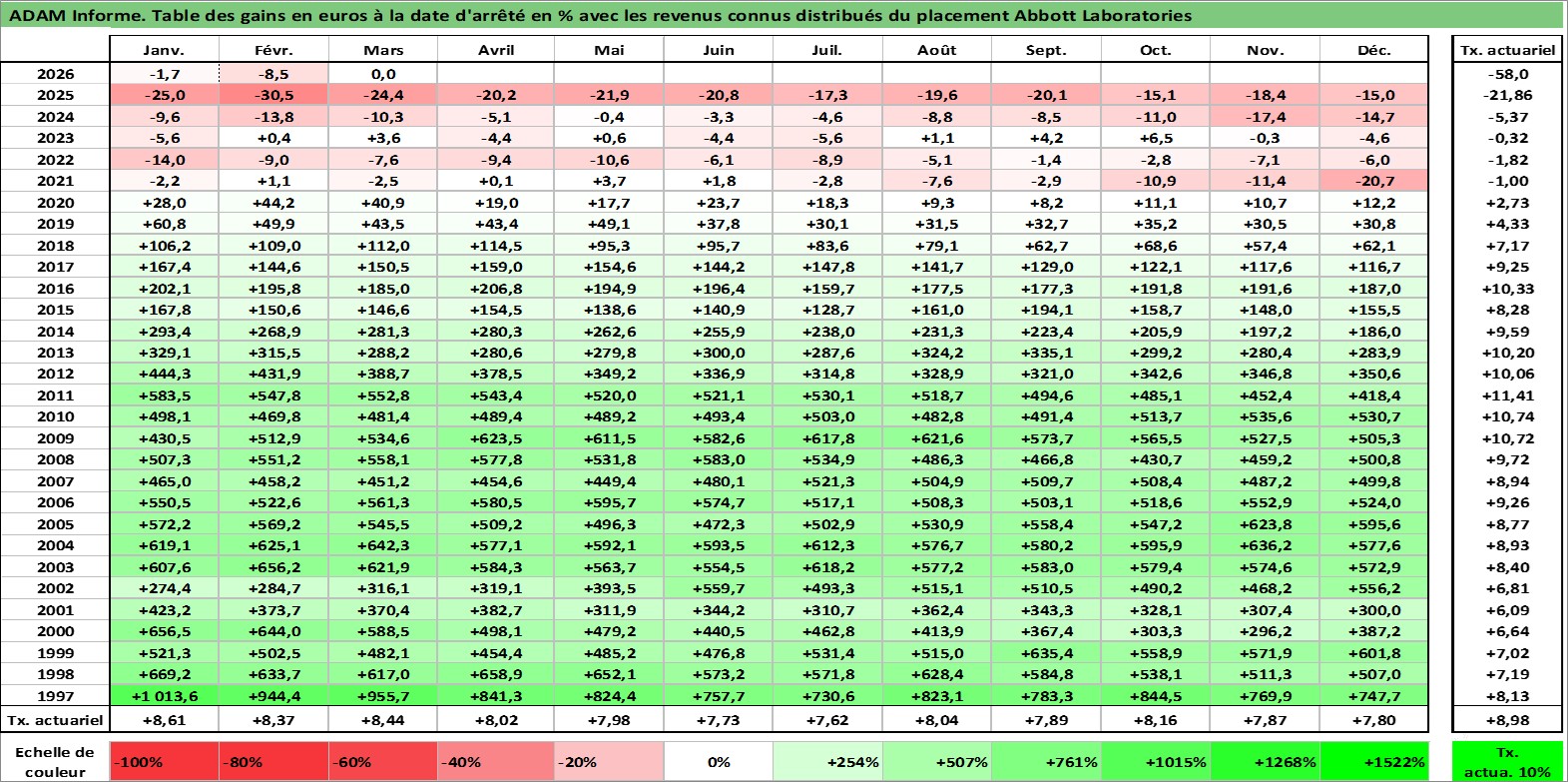Screen dimensions: 1568x782
Task: Click the -20,7 cell for Déc. 2021
Action: pyautogui.click(x=1373, y=181)
